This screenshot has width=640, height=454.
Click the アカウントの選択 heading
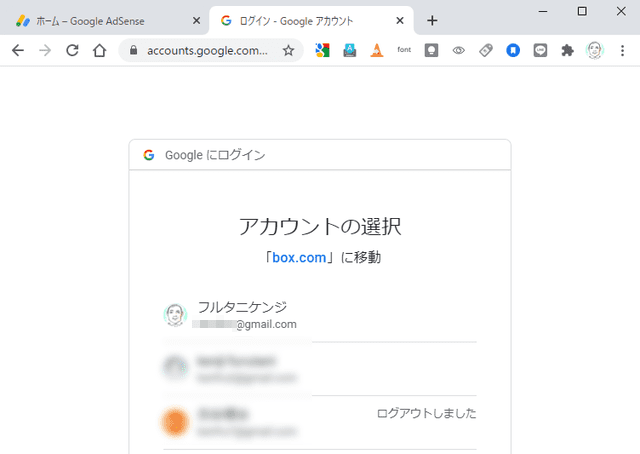coord(320,227)
